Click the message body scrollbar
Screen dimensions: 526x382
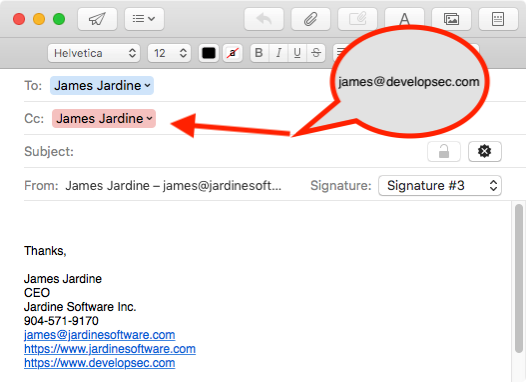pos(519,278)
